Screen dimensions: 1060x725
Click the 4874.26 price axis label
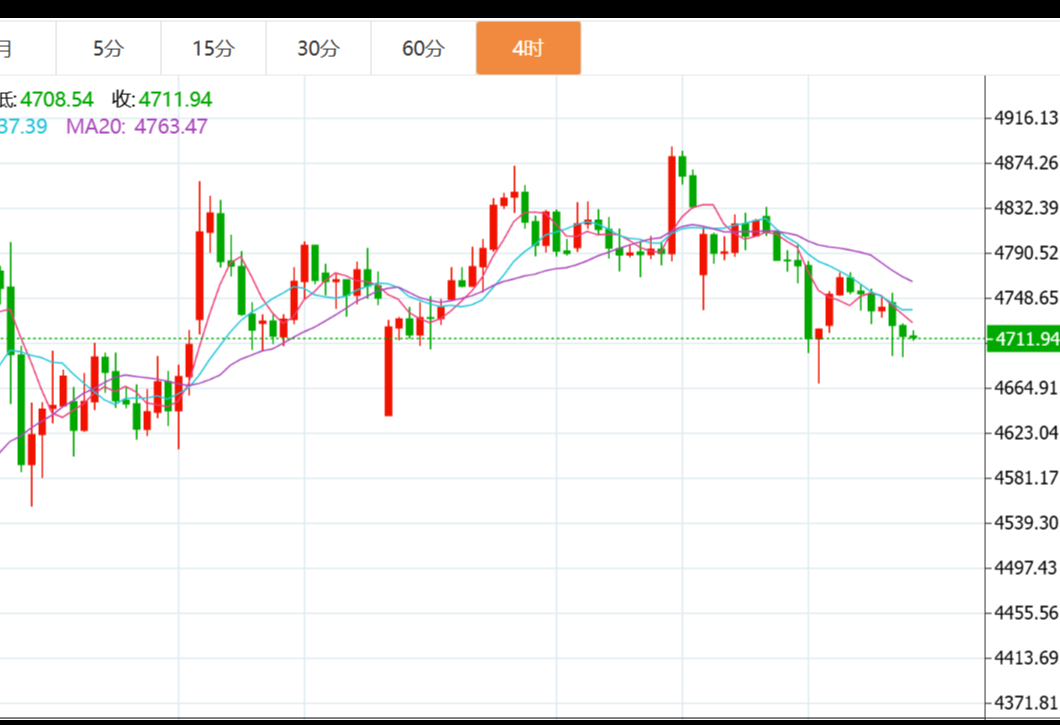[x=1025, y=163]
